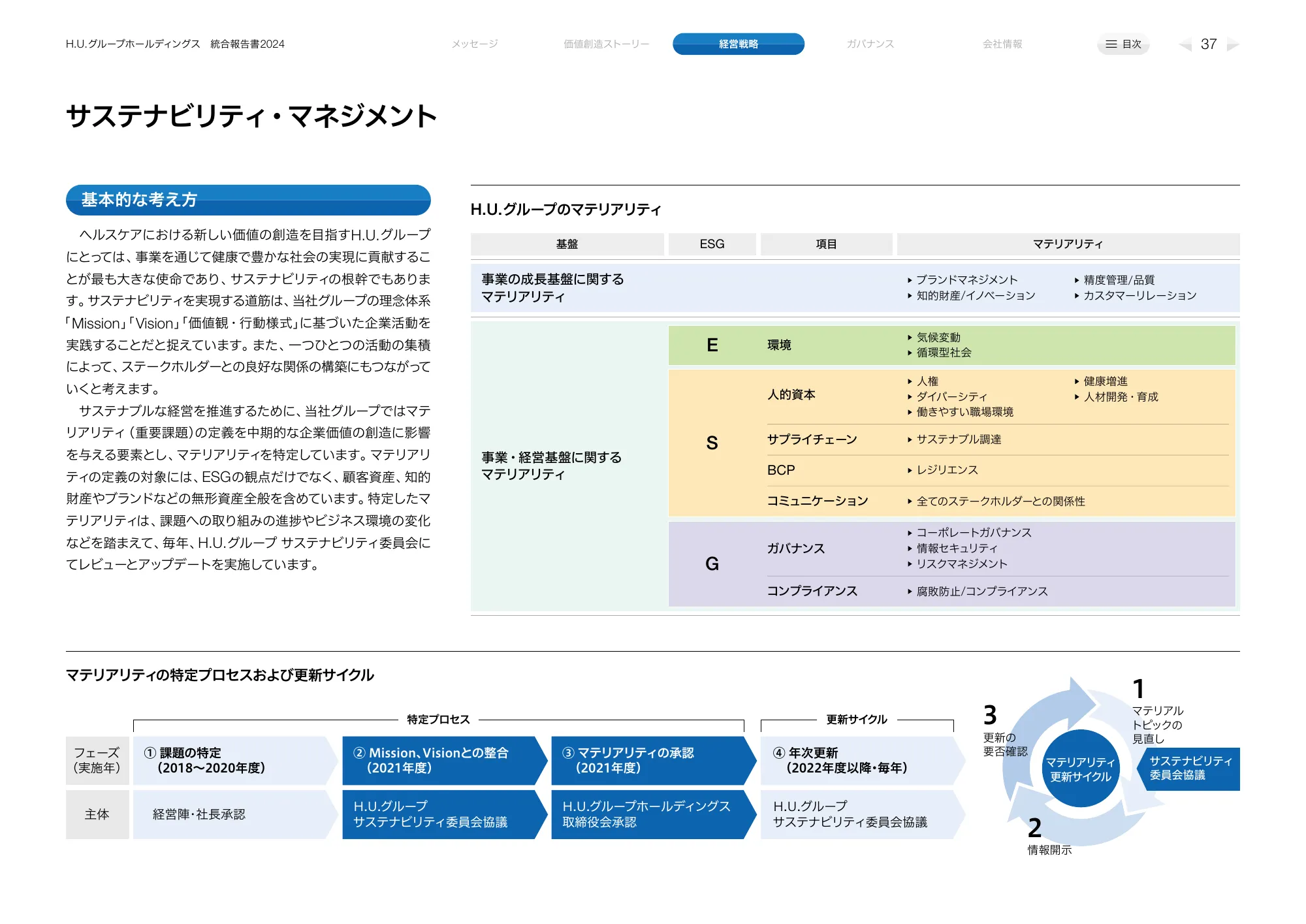Go to 会社情報 tab

tap(1002, 44)
